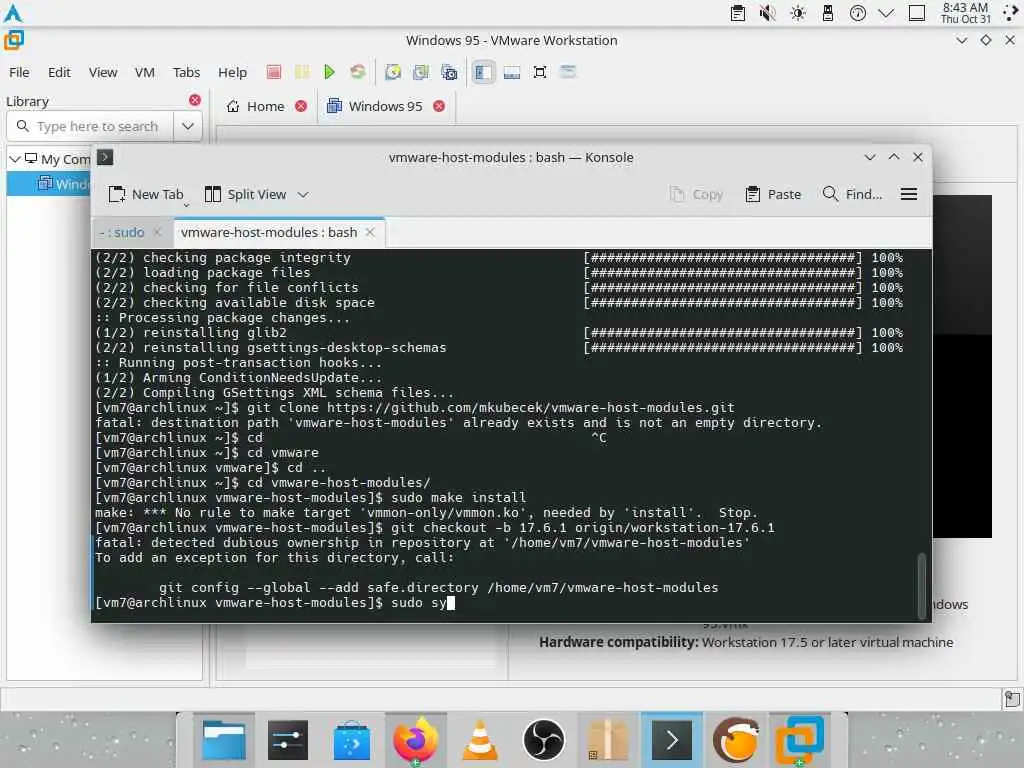Close the '~ : sudo' Konsole tab
The width and height of the screenshot is (1024, 768).
pos(157,232)
